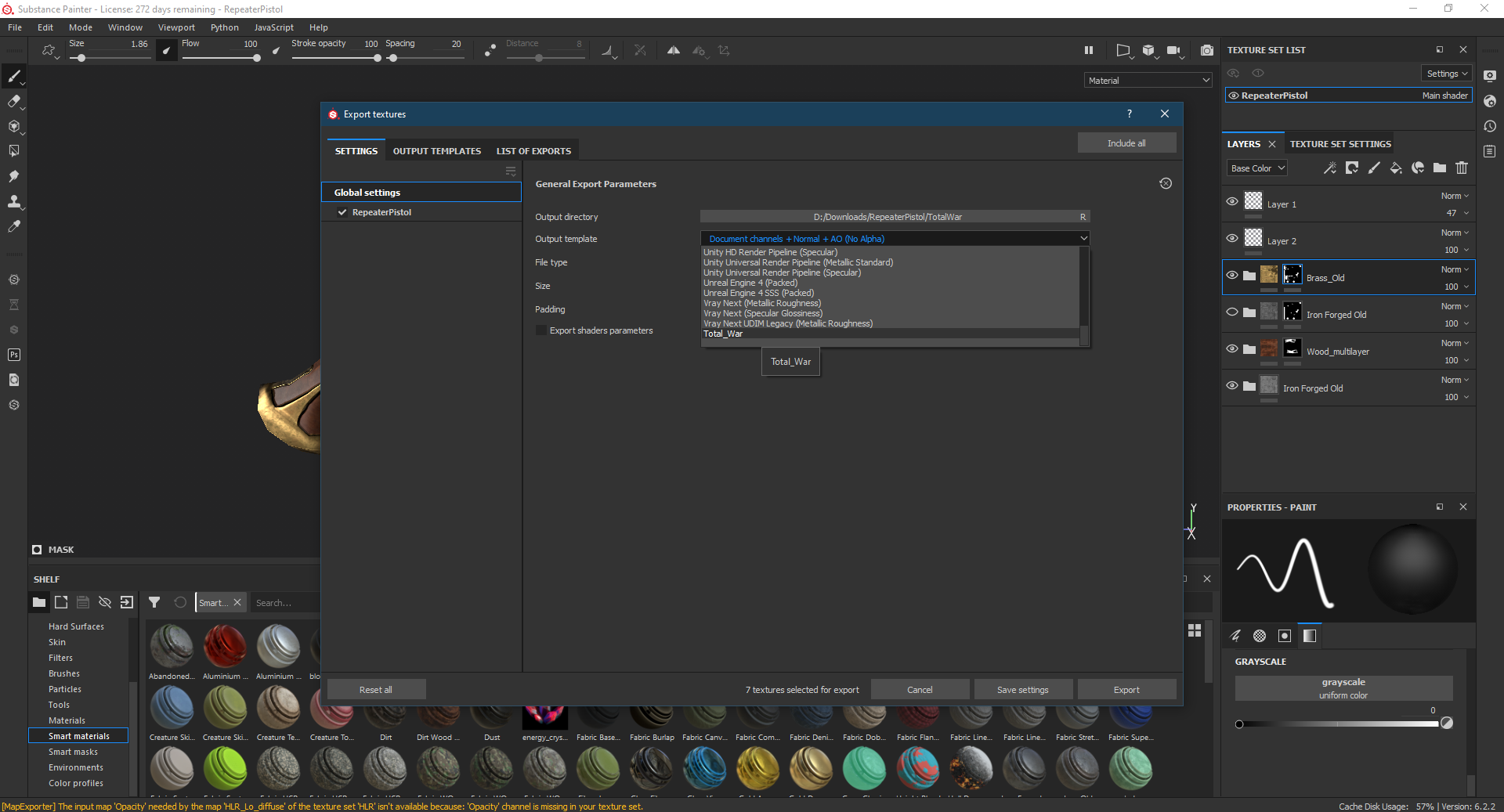The width and height of the screenshot is (1504, 812).
Task: Click Save settings button
Action: pos(1022,690)
